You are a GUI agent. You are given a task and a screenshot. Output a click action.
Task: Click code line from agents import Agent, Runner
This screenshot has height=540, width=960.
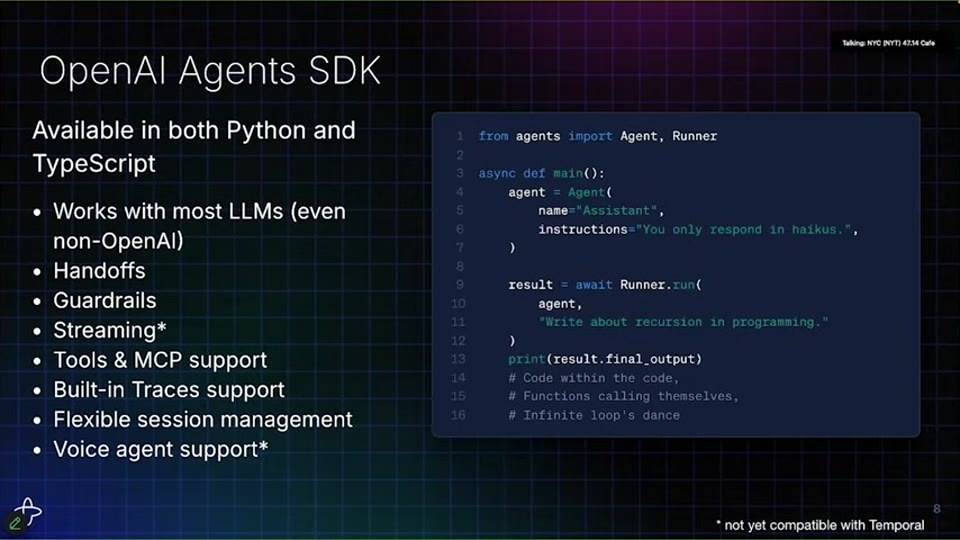click(598, 136)
